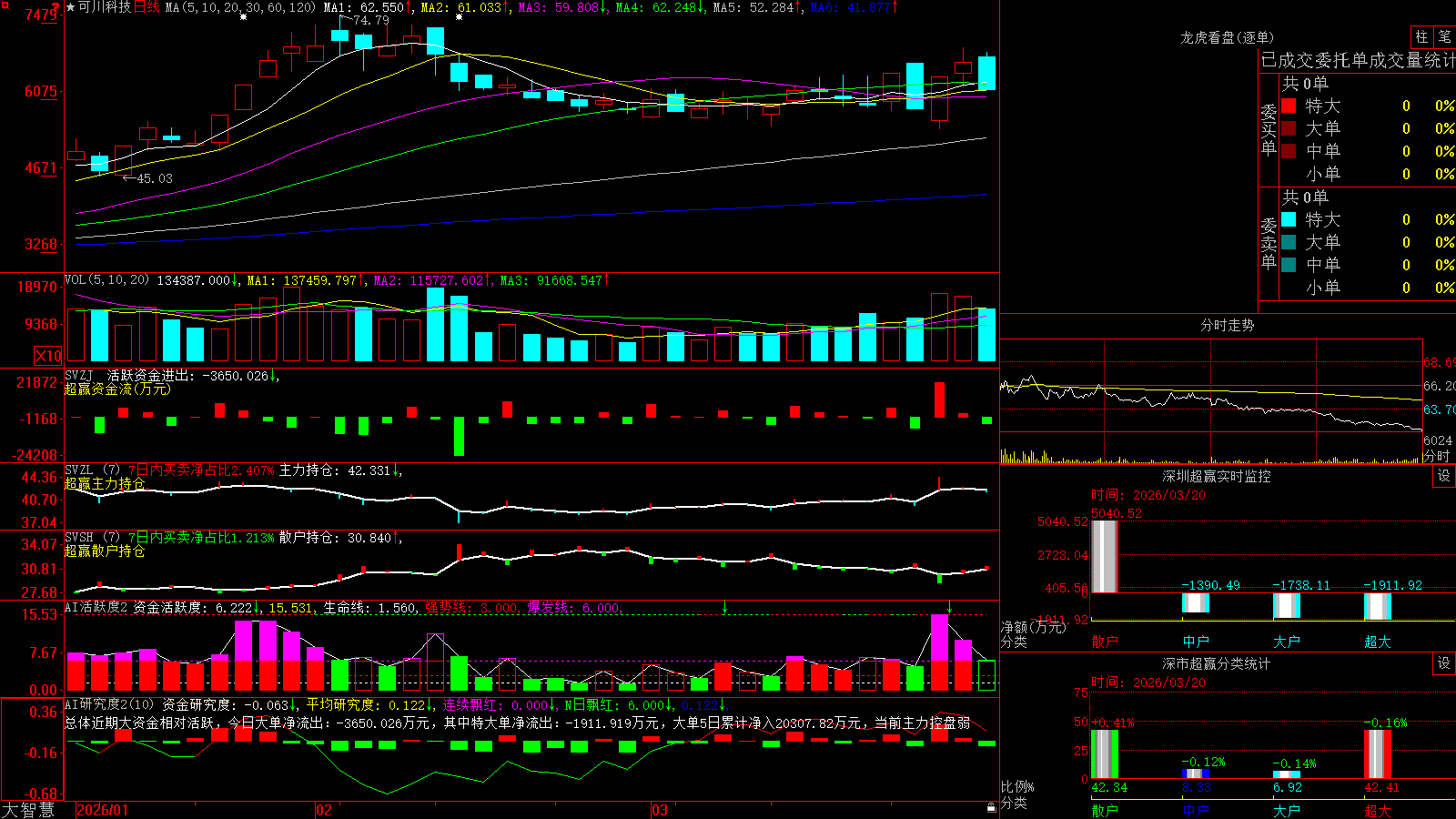Click the lock icon at the chart's bottom-right
This screenshot has width=1456, height=819.
coord(991,807)
